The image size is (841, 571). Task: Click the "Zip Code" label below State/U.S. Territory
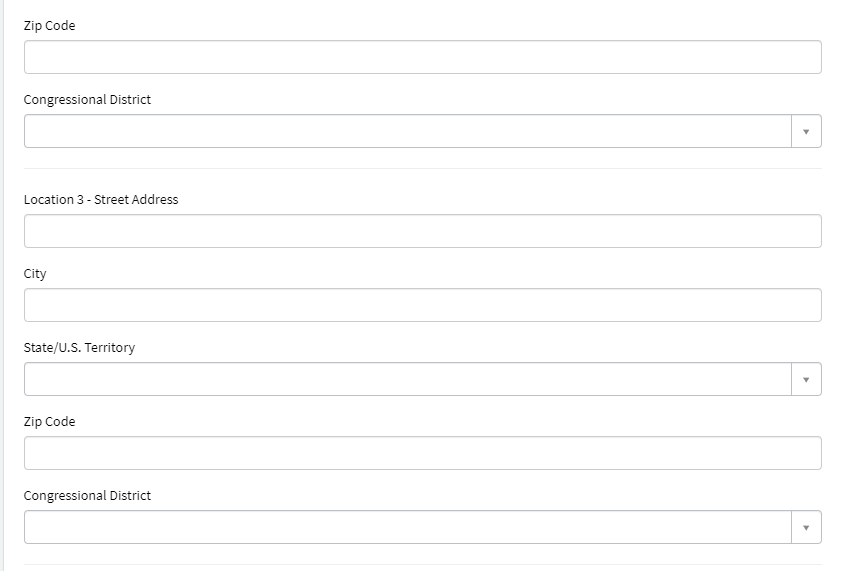tap(49, 422)
